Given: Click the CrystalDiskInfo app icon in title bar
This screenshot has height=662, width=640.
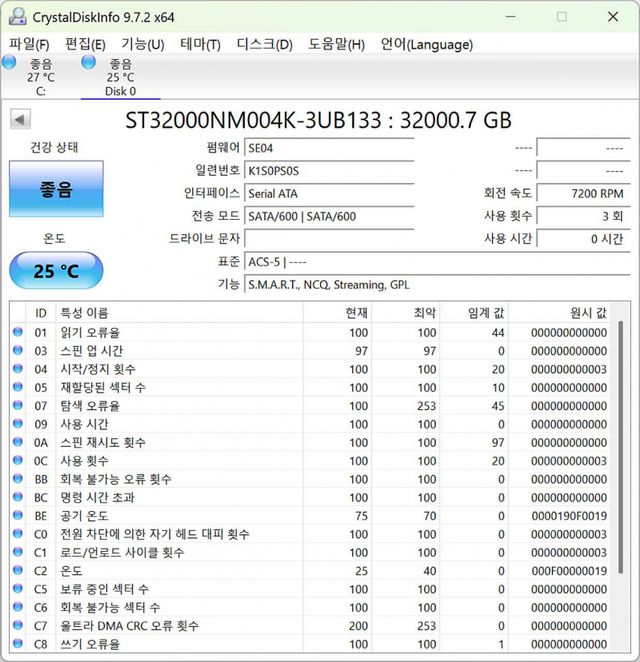Looking at the screenshot, I should [x=17, y=17].
